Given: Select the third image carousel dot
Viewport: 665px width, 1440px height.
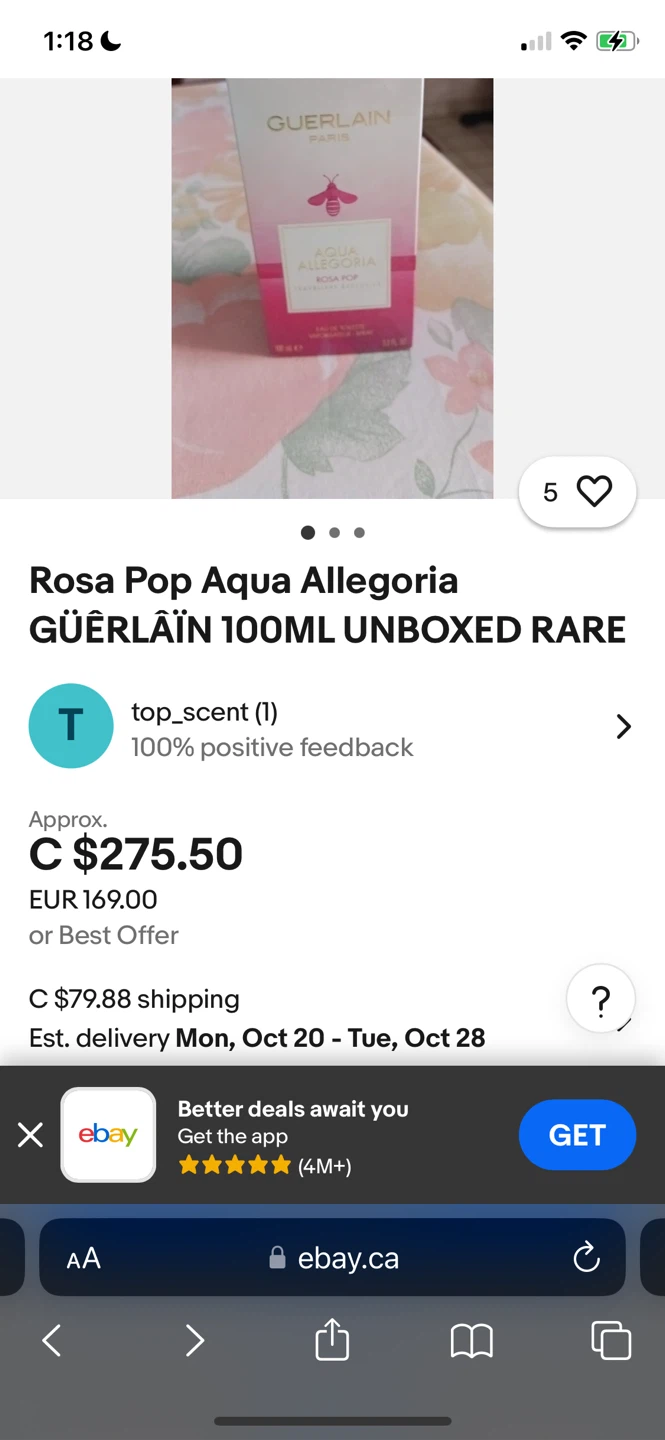Looking at the screenshot, I should tap(359, 533).
